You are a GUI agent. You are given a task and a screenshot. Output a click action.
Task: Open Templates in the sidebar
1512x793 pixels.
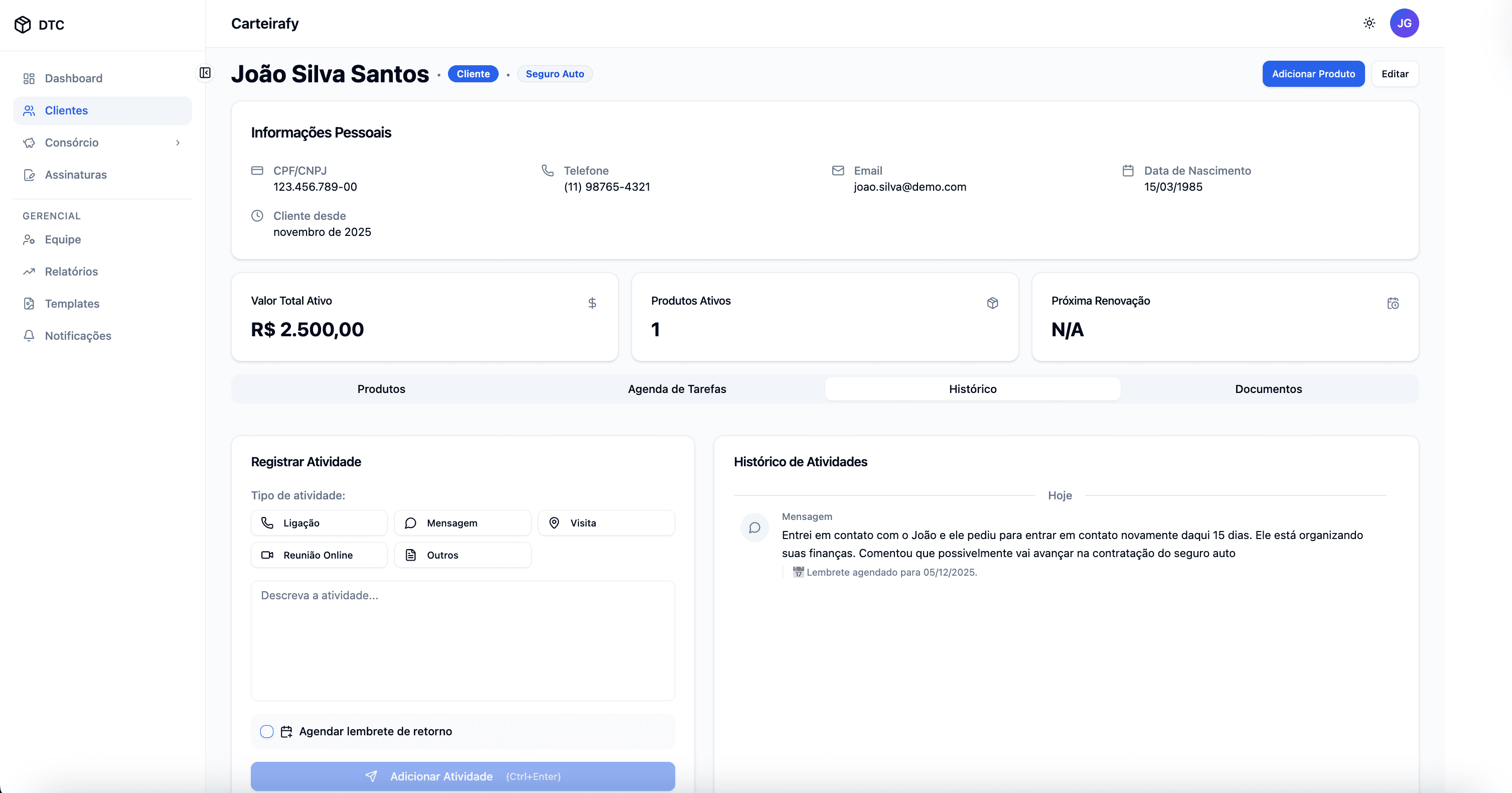[x=72, y=304]
